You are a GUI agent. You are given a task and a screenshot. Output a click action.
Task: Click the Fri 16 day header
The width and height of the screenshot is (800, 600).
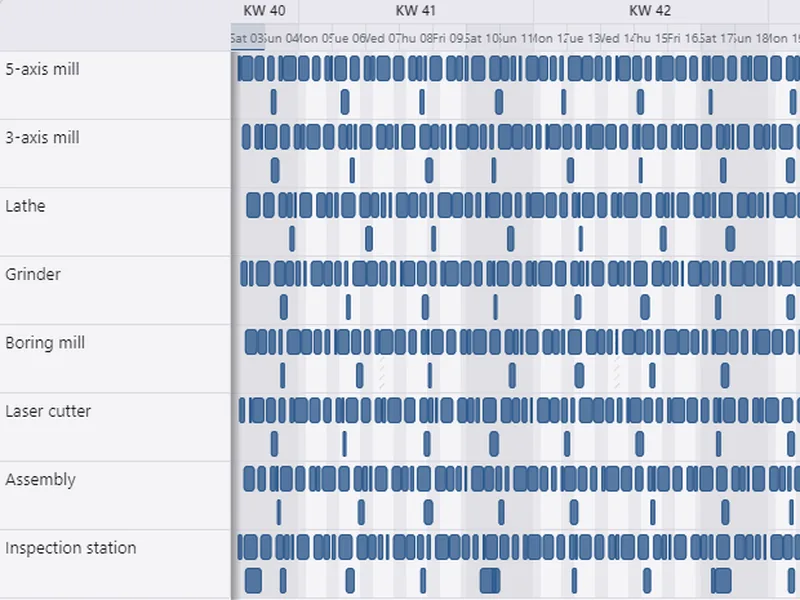[x=684, y=38]
